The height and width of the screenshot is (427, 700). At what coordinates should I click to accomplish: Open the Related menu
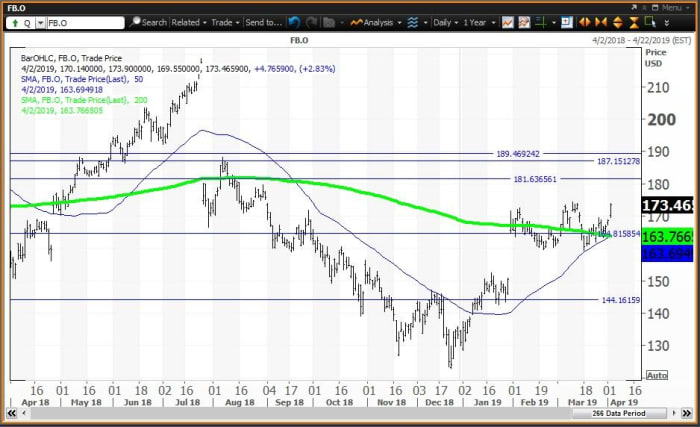188,22
